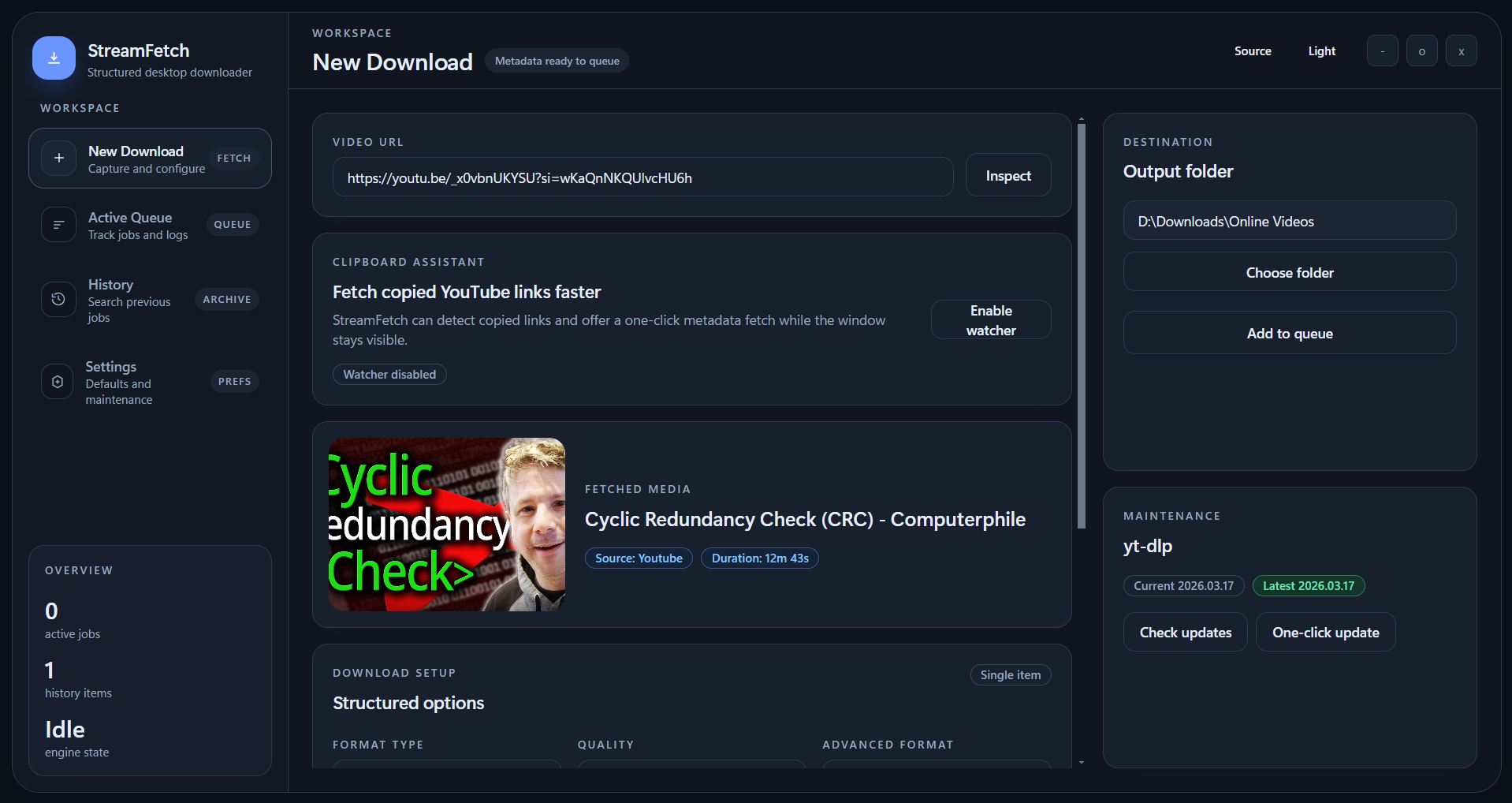Minimize the StreamFetch window
The height and width of the screenshot is (803, 1512).
[1383, 51]
